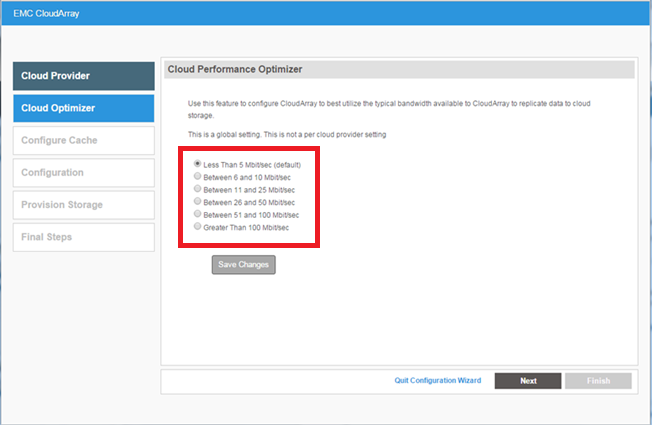Viewport: 652px width, 425px height.
Task: Click the EMC CloudArray title
Action: pos(46,13)
